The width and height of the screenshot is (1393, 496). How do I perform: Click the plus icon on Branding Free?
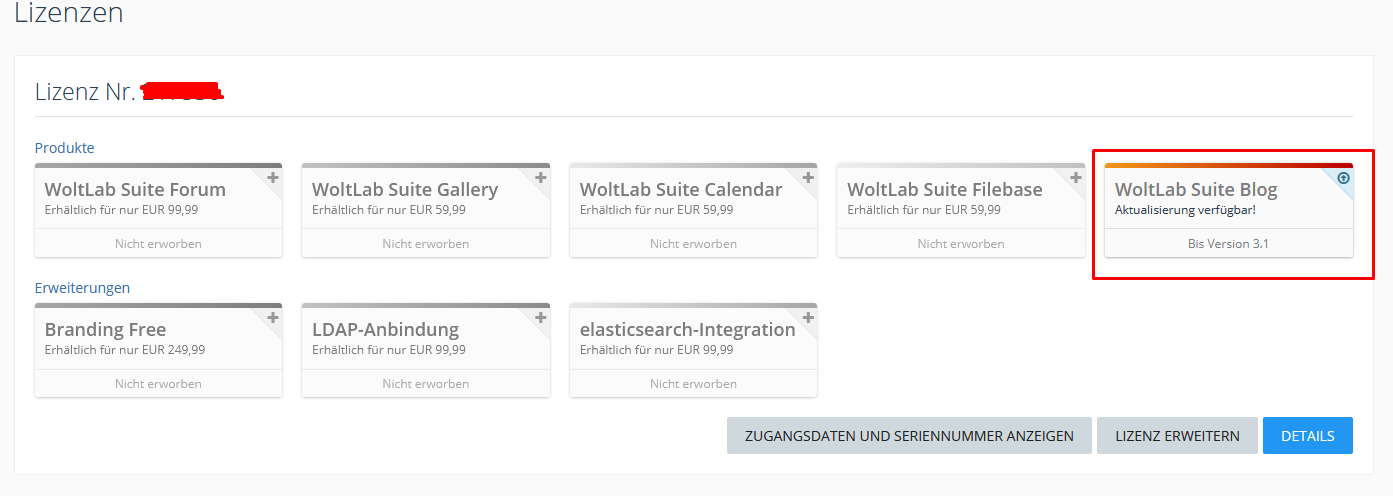pos(273,318)
